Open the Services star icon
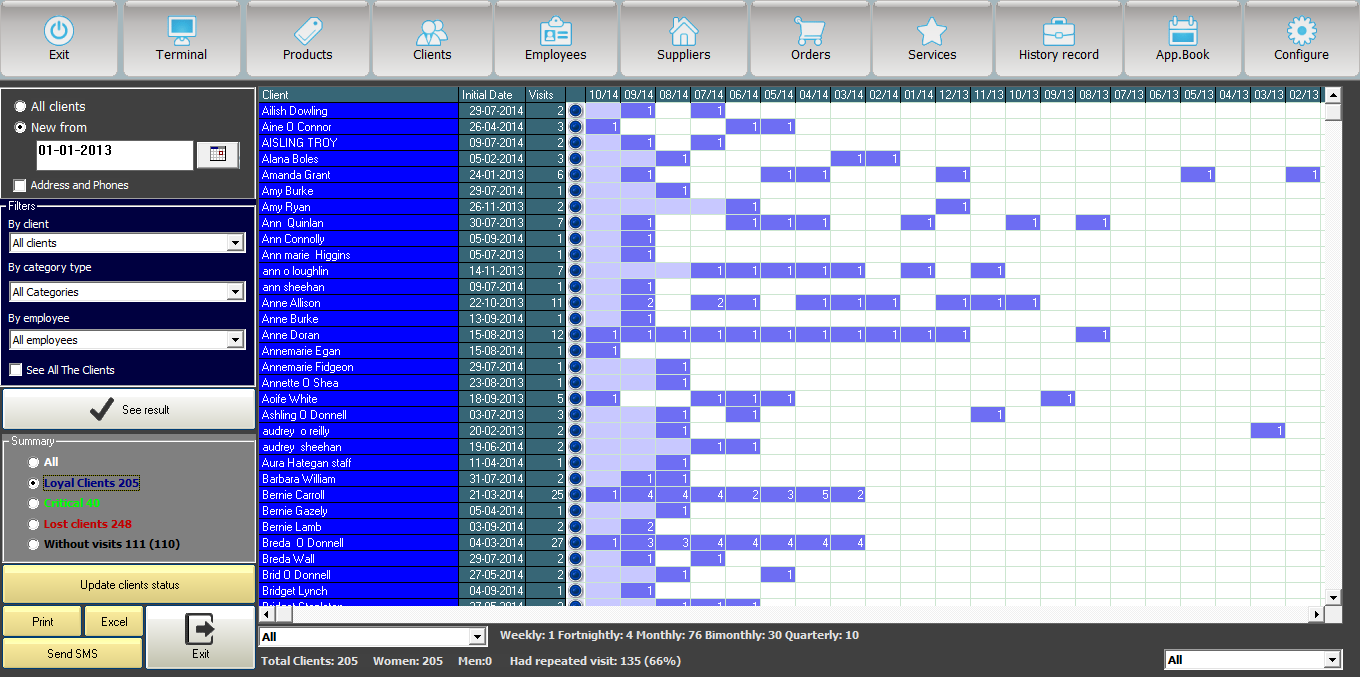 coord(932,39)
